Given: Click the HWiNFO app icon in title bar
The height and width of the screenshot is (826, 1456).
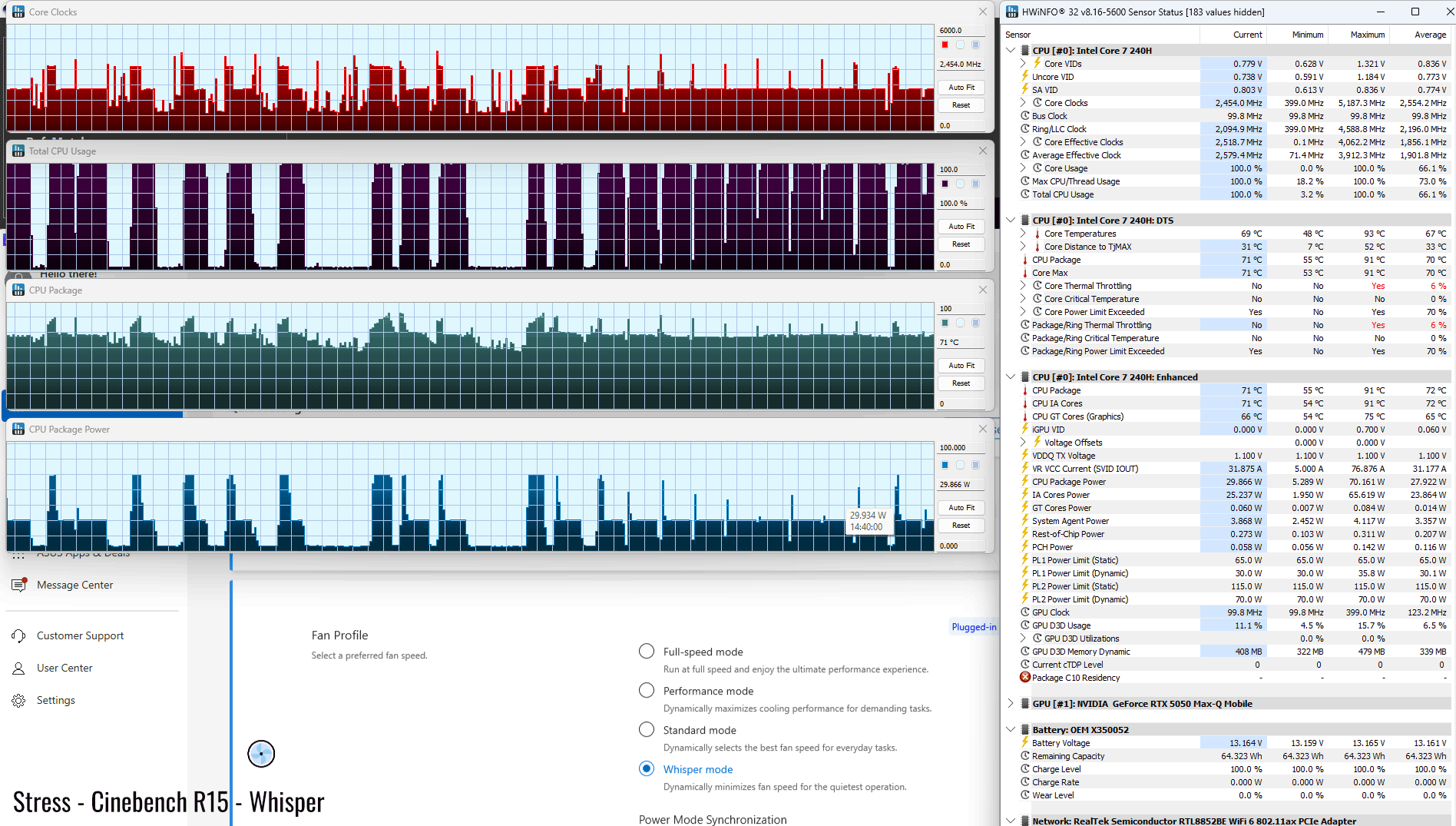Looking at the screenshot, I should pos(1012,12).
